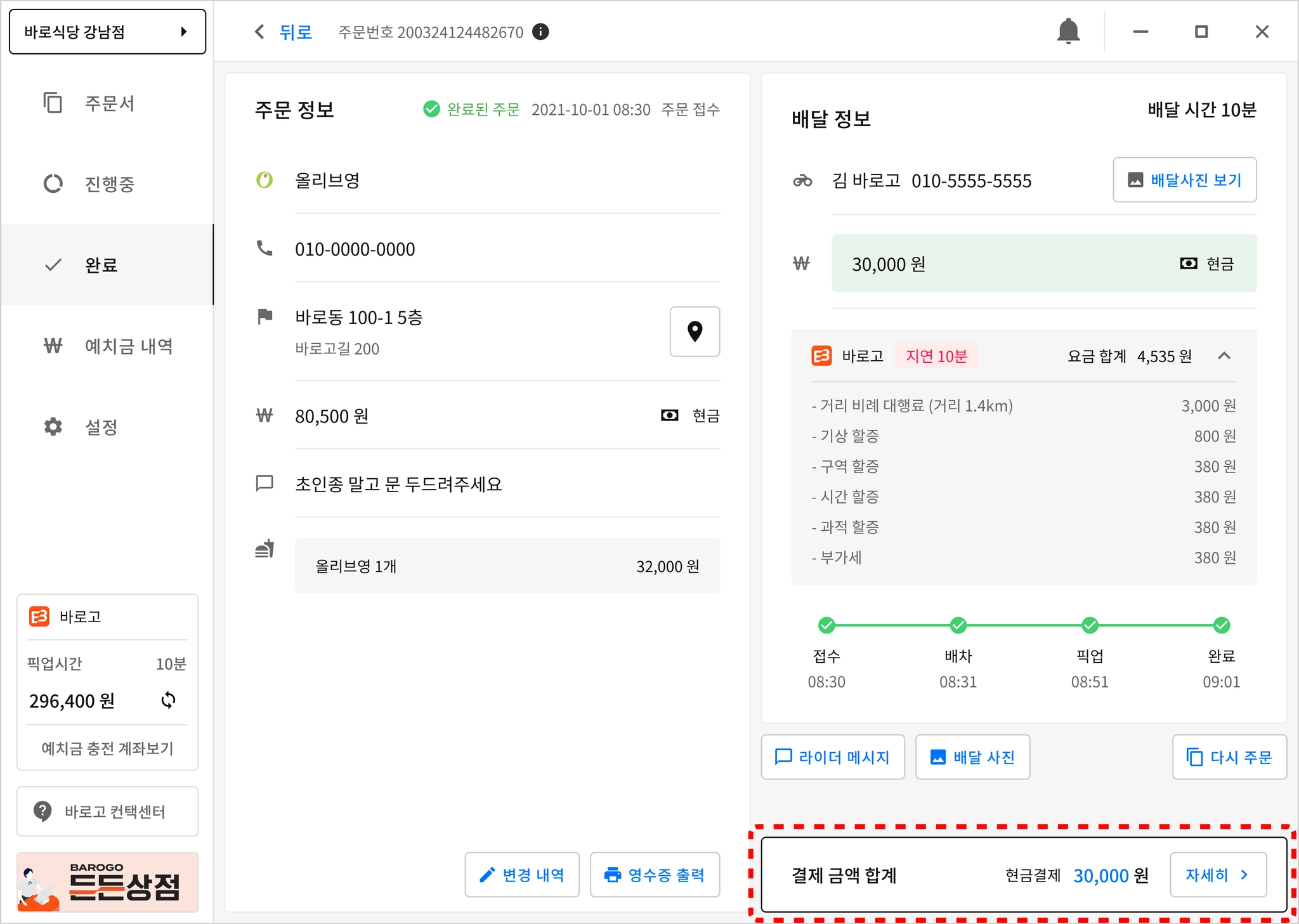The width and height of the screenshot is (1299, 924).
Task: Click the order number info icon
Action: [x=540, y=32]
